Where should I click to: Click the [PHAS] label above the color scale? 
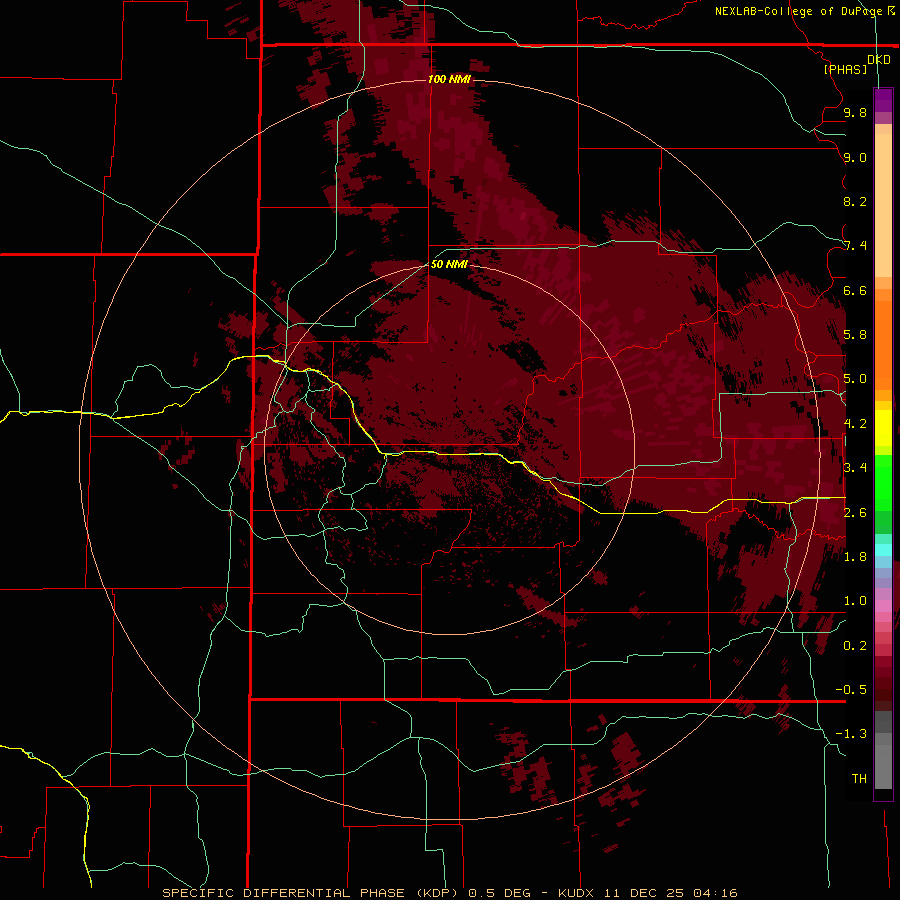(845, 69)
